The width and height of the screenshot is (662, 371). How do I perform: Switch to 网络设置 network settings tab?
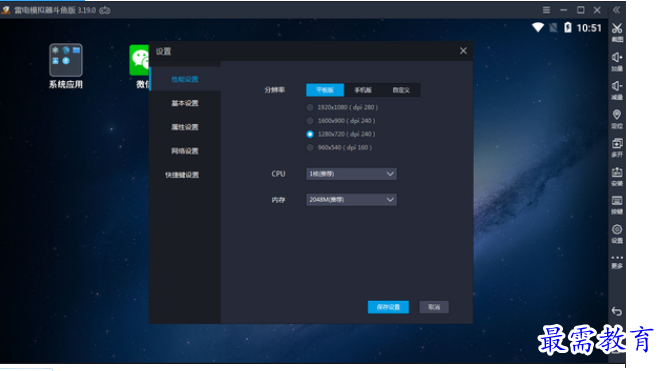(x=185, y=151)
